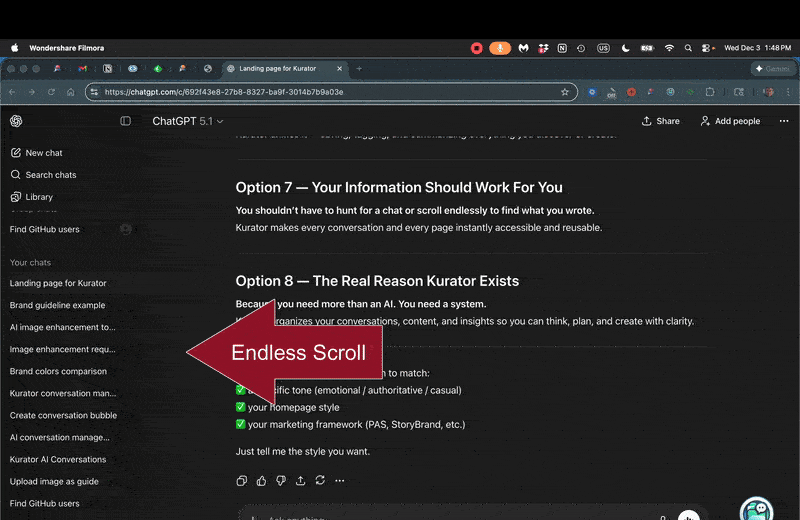Image resolution: width=800 pixels, height=520 pixels.
Task: Toggle Focus mode moon icon
Action: [625, 48]
